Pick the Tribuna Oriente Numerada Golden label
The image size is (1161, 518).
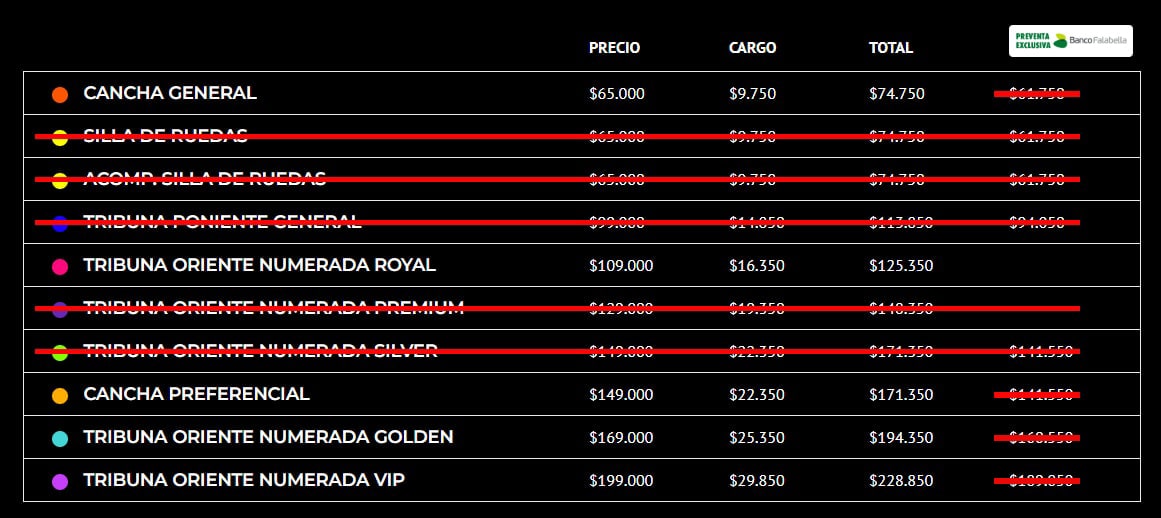tap(268, 437)
